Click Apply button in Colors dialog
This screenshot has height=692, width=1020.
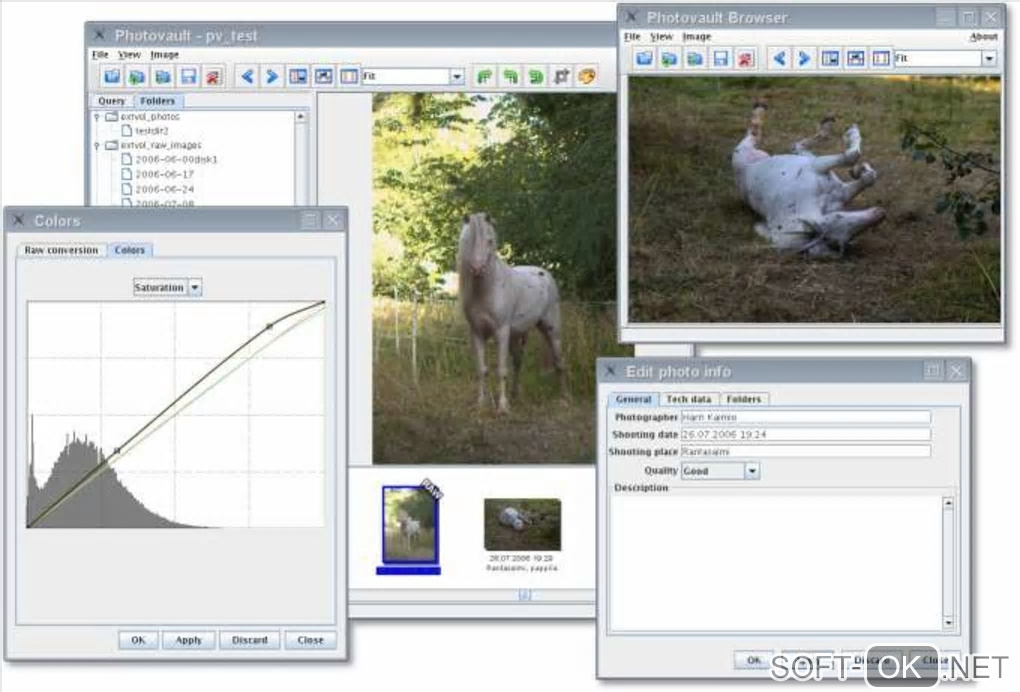tap(188, 640)
